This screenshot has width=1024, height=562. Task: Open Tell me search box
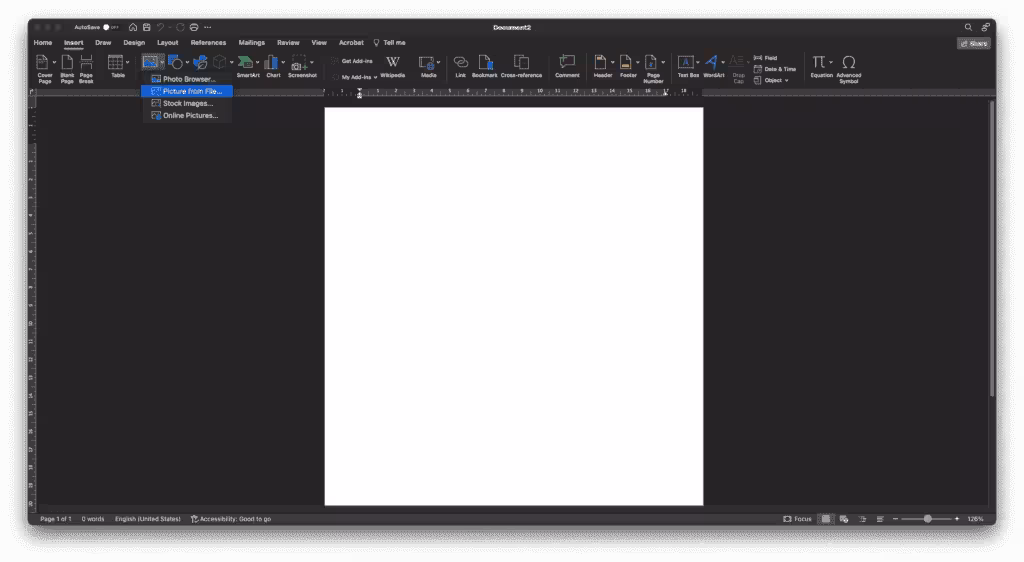click(x=389, y=42)
